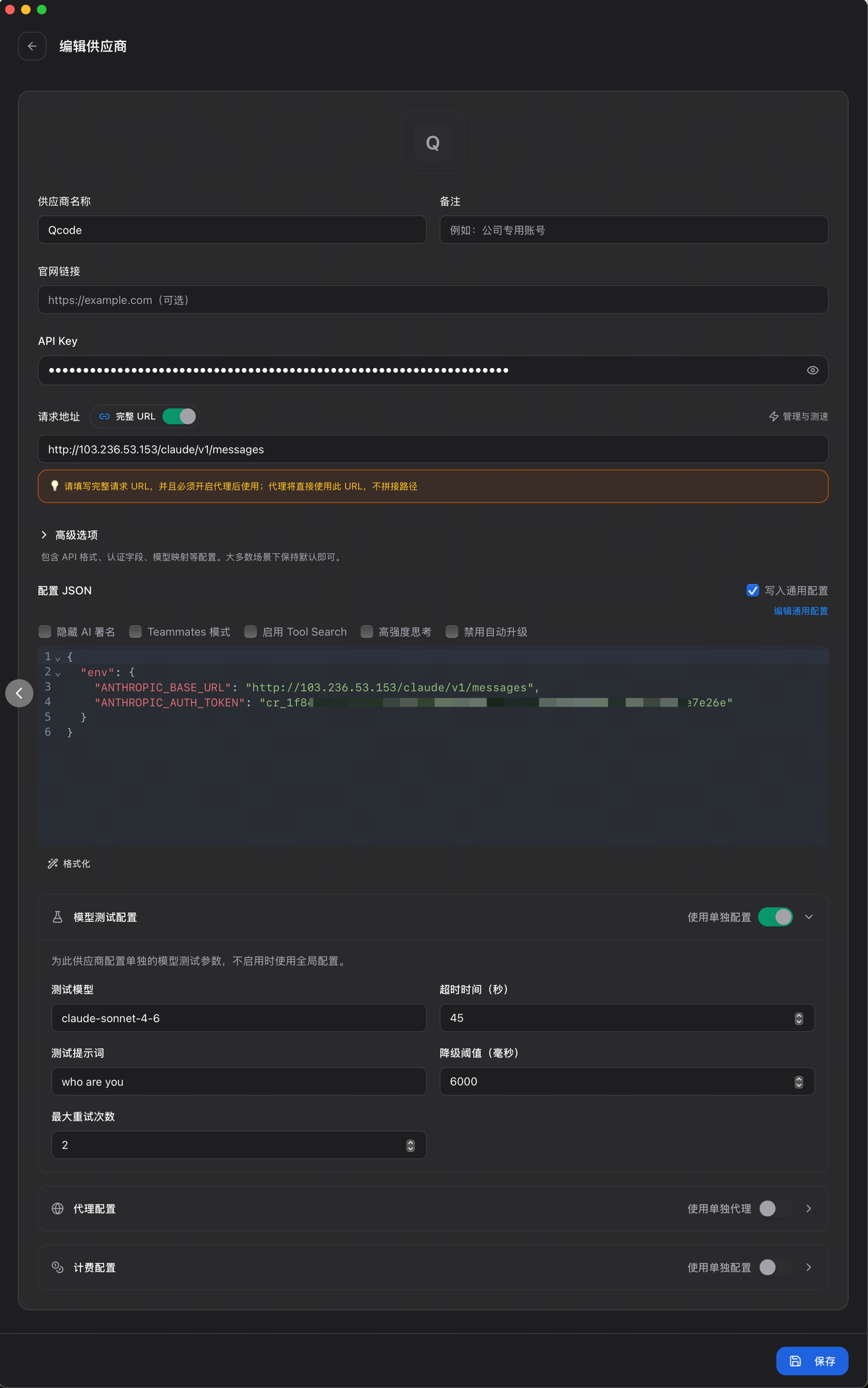Click the back arrow icon in header
This screenshot has width=868, height=1388.
point(32,46)
